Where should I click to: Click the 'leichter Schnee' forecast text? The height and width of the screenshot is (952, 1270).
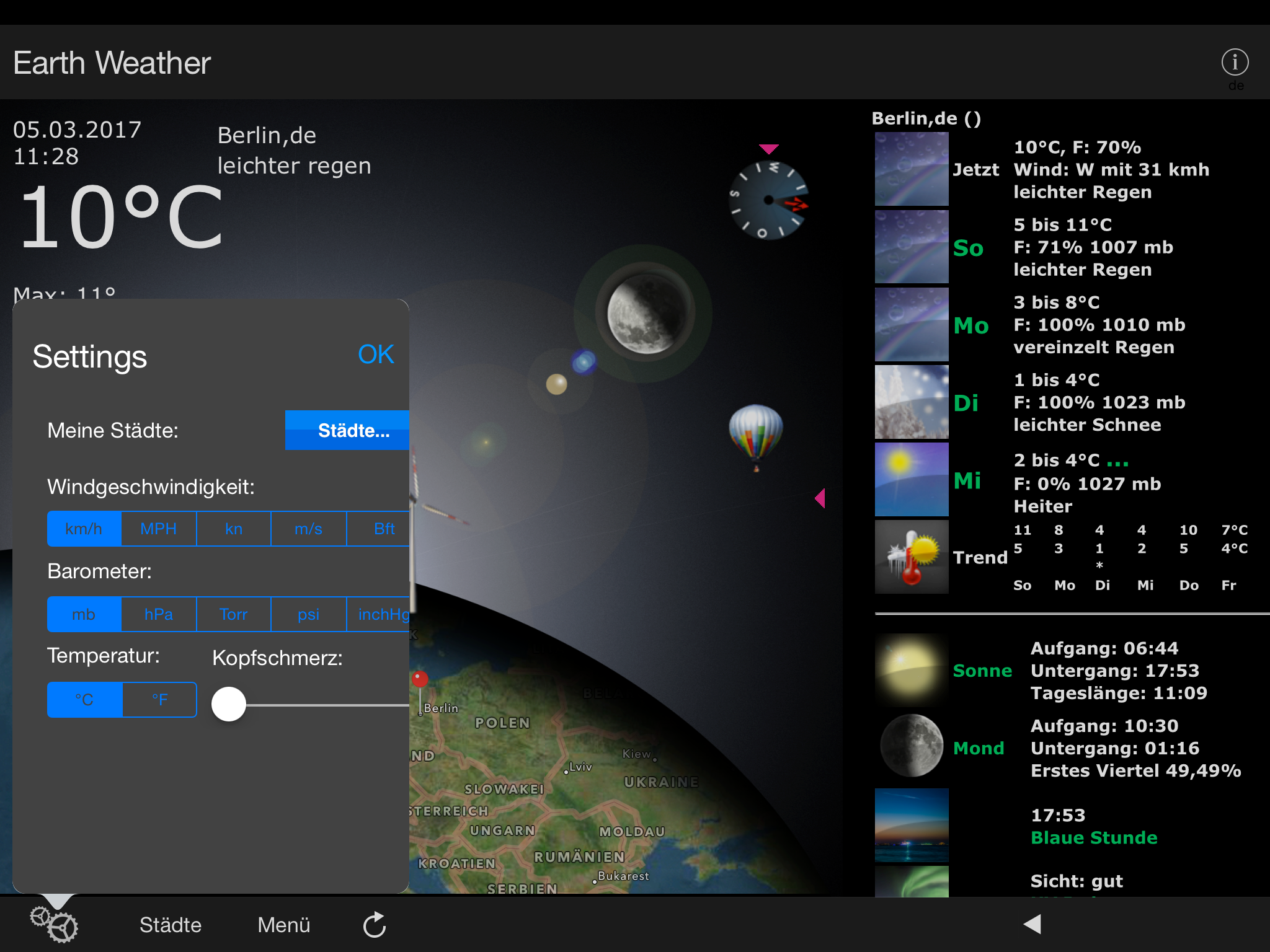[1087, 425]
